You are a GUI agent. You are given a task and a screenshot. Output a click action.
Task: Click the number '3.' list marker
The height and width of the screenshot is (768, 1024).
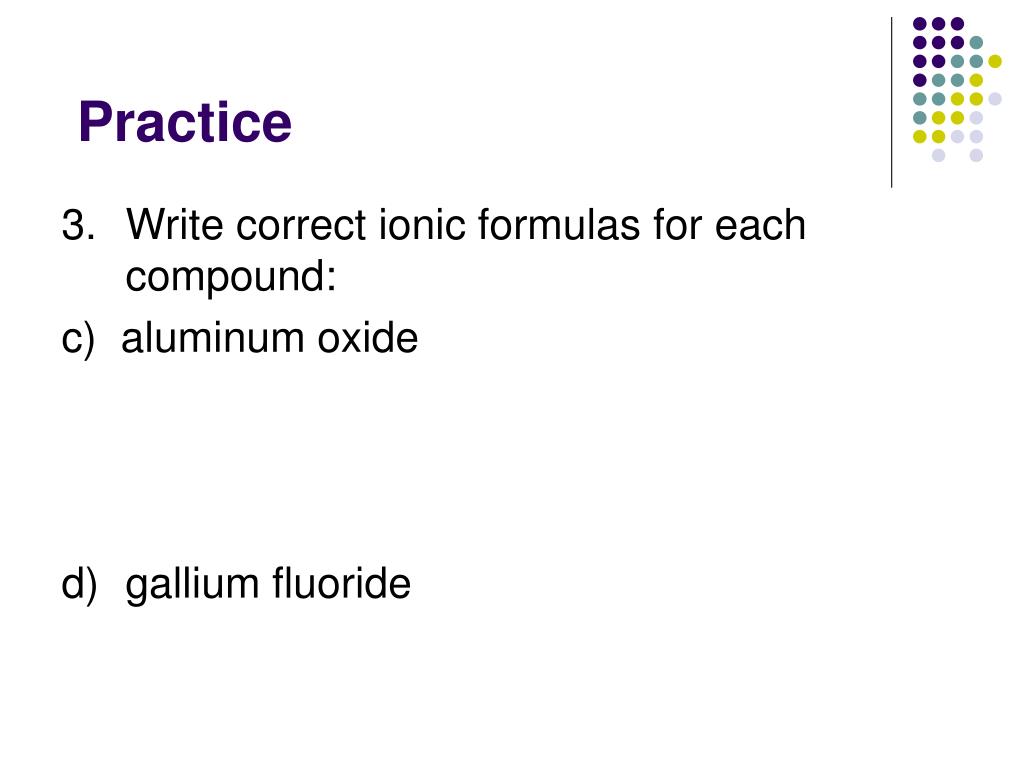tap(78, 225)
